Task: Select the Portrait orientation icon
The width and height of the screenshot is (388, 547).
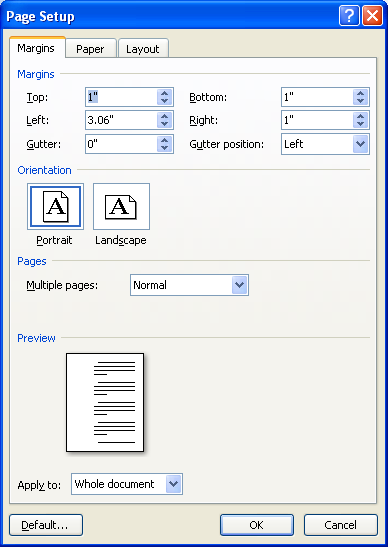Action: tap(55, 206)
